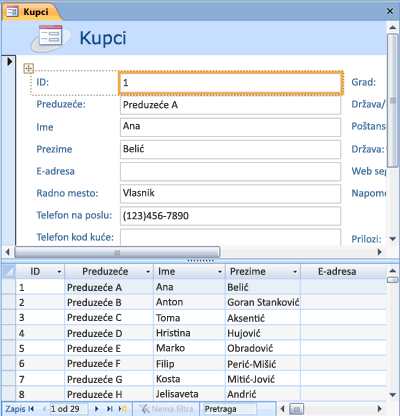400x416 pixels.
Task: Select all rows via datasheet corner box
Action: click(x=9, y=272)
